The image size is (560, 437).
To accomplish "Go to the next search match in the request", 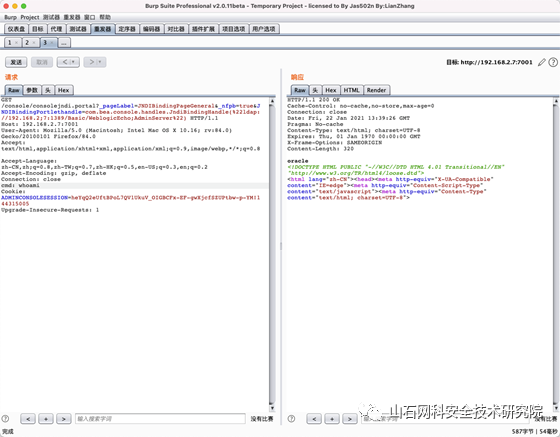I will coord(64,419).
